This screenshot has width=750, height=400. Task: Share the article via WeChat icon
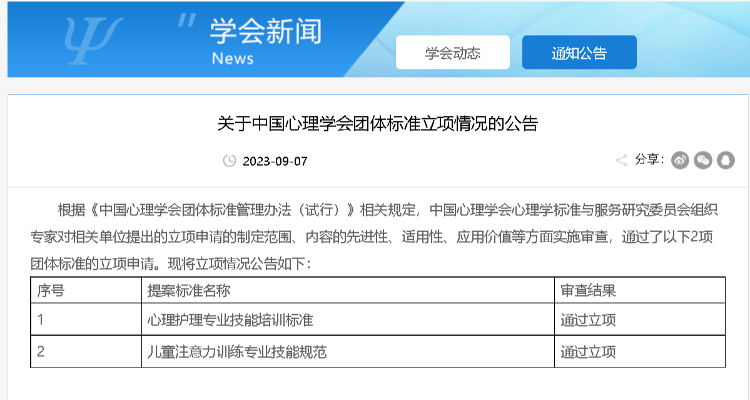tap(703, 160)
